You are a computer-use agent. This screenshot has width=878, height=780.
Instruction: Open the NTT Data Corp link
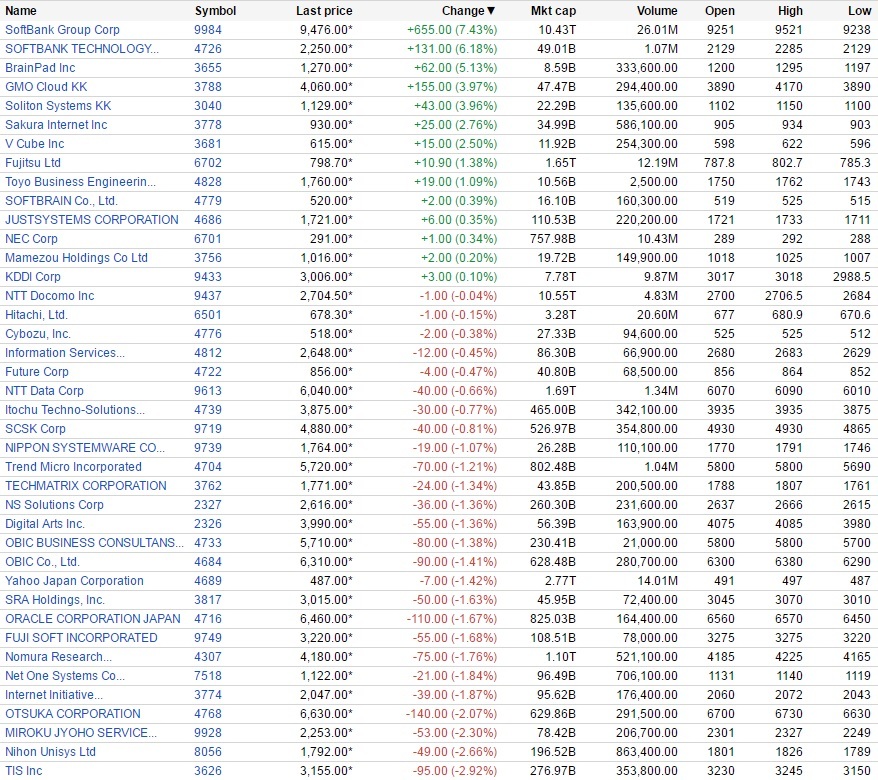tap(44, 391)
